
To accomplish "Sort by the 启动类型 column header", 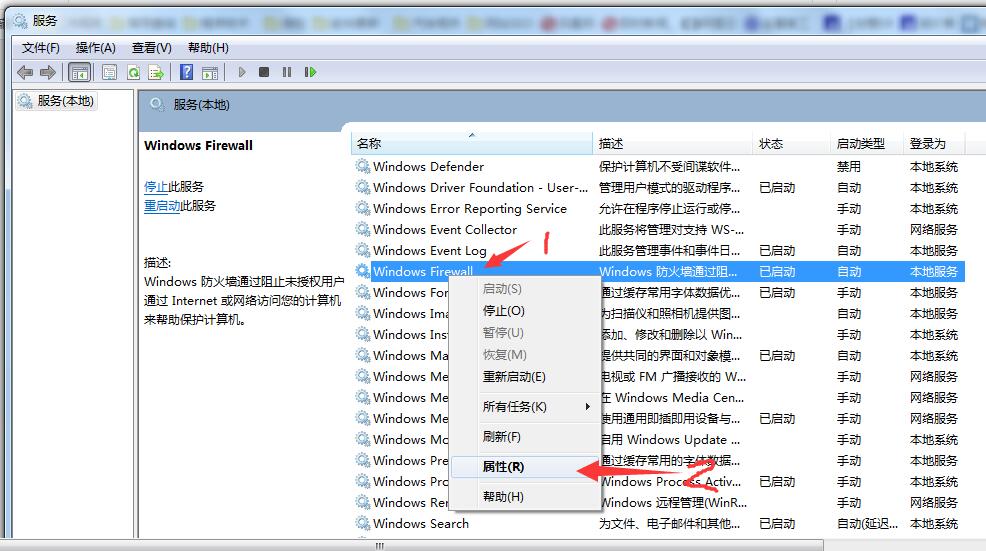I will point(867,143).
